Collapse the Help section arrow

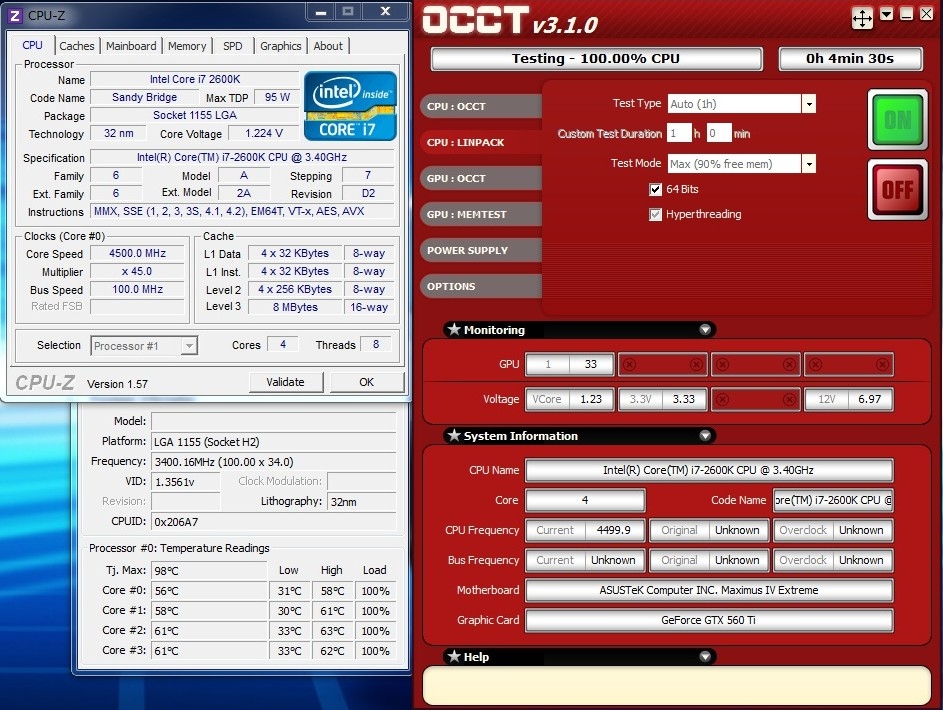[705, 656]
